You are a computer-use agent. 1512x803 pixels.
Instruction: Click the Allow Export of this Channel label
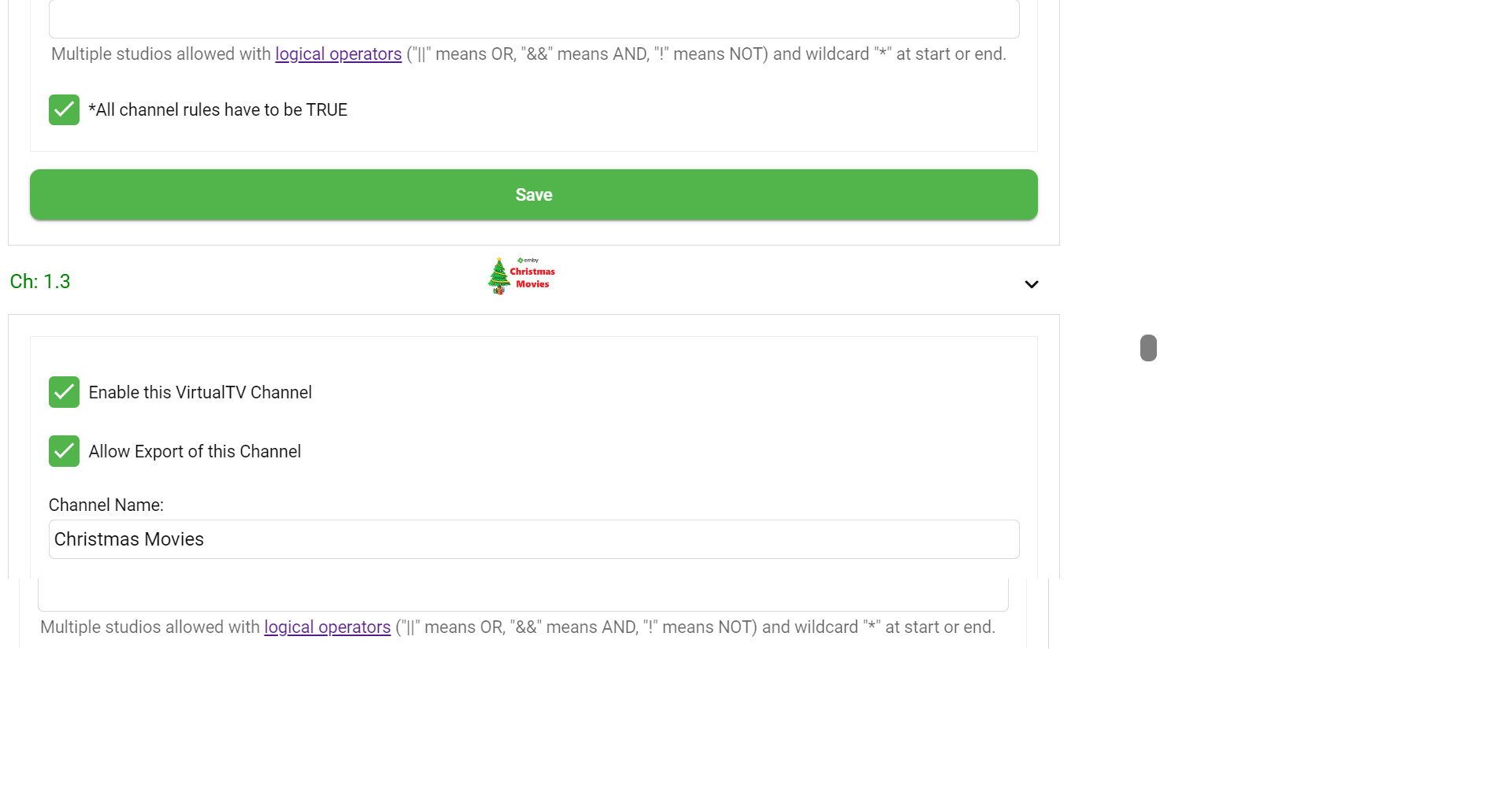(x=195, y=452)
